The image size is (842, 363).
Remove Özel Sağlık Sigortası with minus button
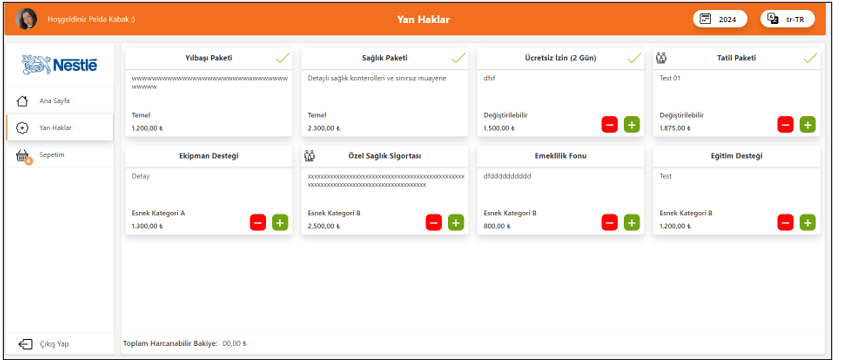coord(434,222)
